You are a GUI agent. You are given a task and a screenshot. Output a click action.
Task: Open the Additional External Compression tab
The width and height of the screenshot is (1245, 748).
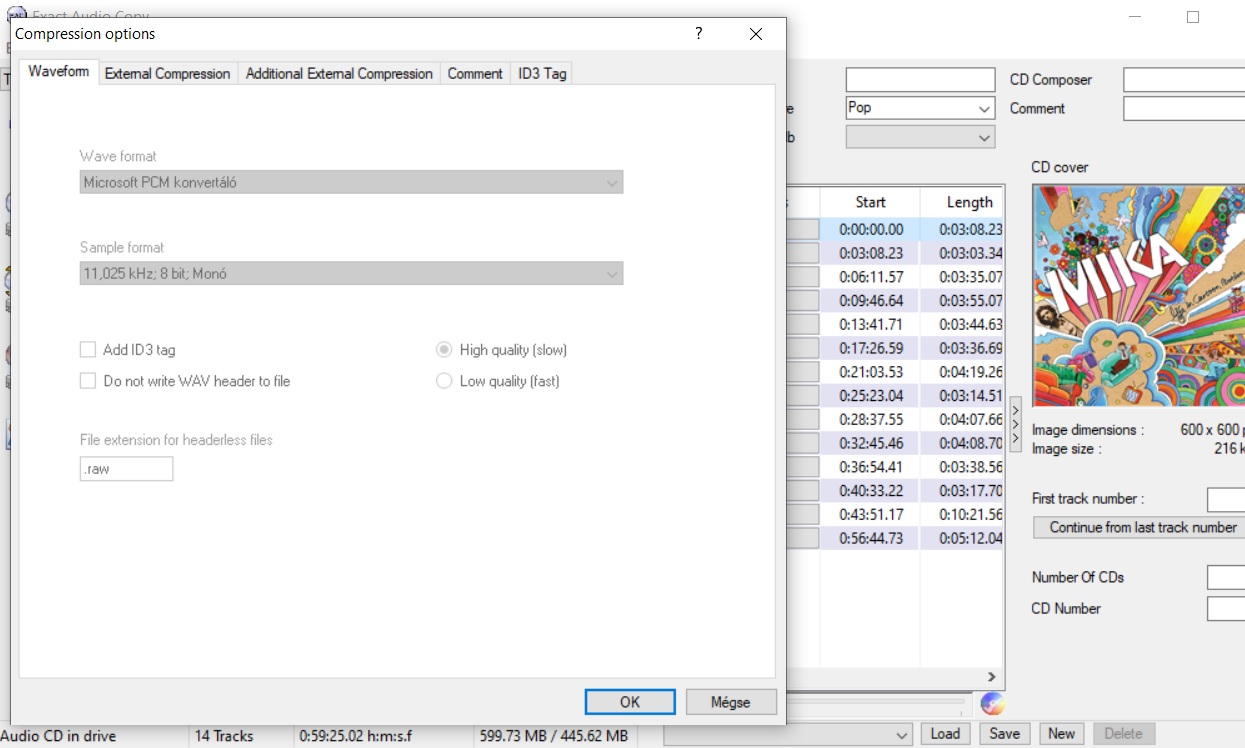click(x=339, y=73)
